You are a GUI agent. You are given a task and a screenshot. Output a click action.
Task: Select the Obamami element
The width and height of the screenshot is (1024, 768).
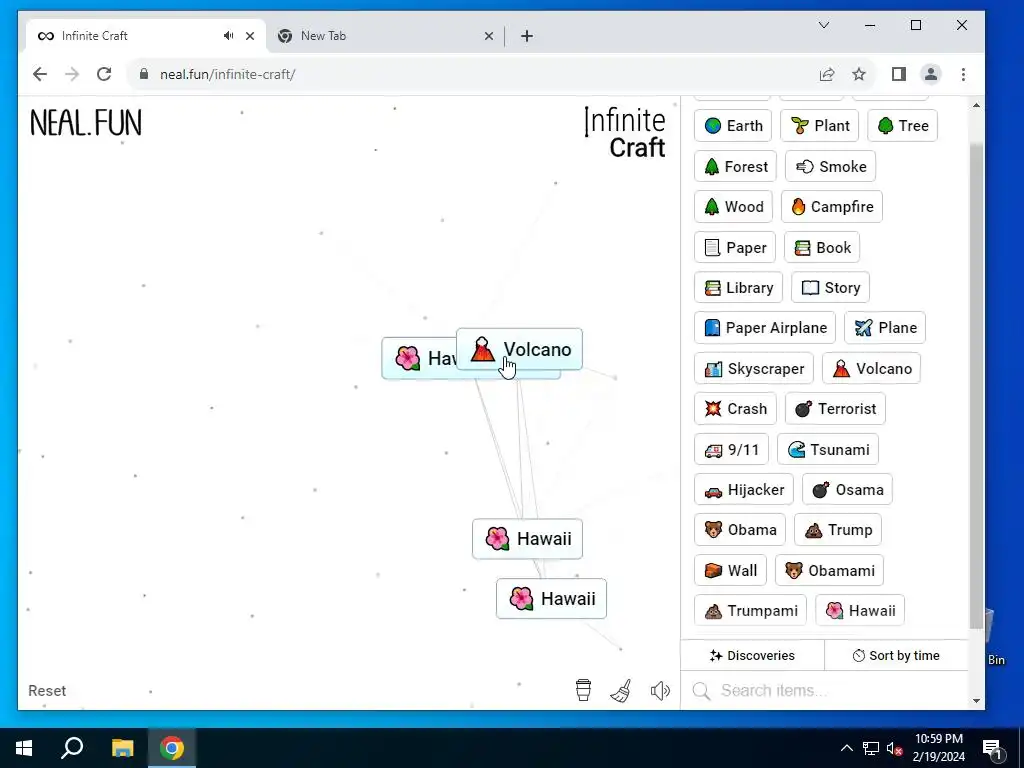click(829, 570)
